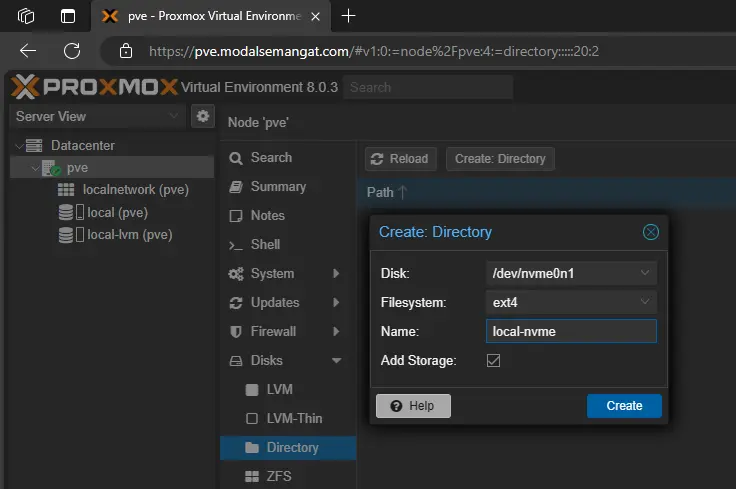Click the Firewall shield icon
Image resolution: width=736 pixels, height=489 pixels.
236,332
